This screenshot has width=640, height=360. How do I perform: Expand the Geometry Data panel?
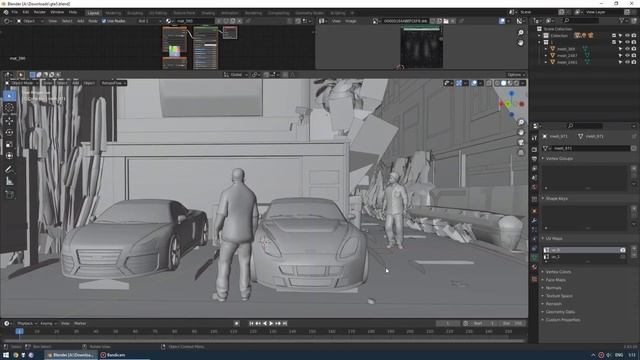[x=560, y=312]
